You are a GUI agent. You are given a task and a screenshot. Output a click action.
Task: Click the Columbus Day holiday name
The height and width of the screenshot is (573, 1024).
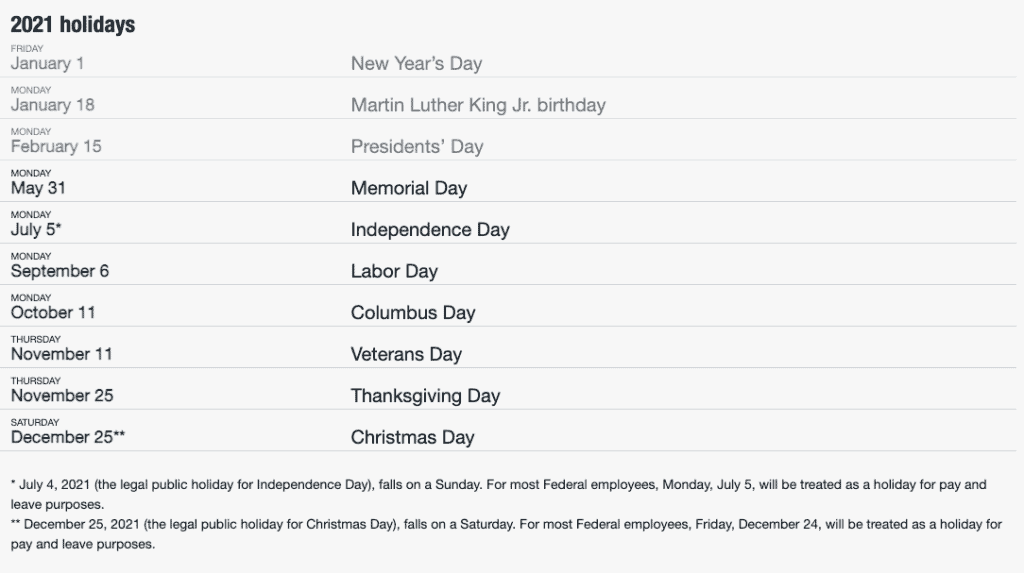point(413,312)
